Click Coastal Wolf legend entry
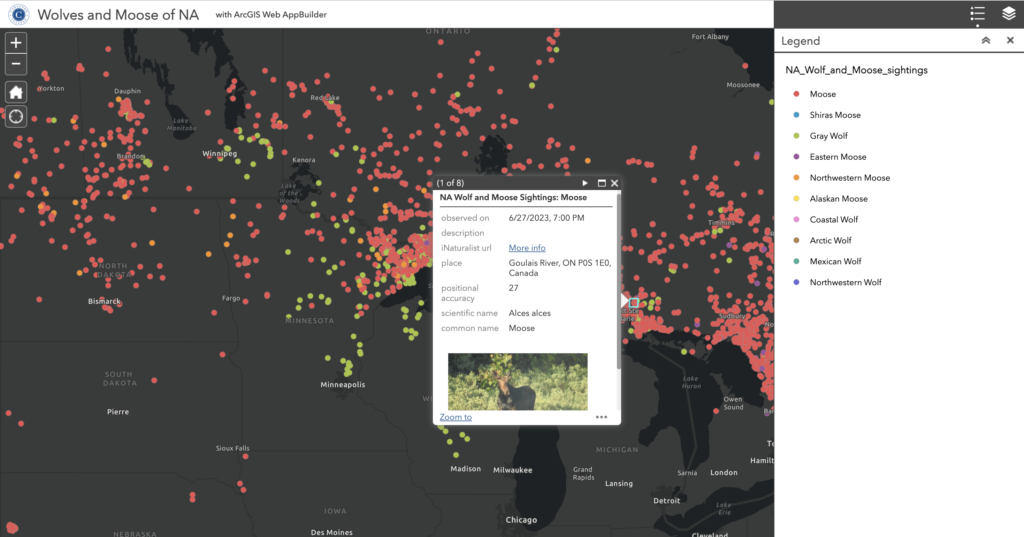Image resolution: width=1024 pixels, height=537 pixels. [834, 220]
